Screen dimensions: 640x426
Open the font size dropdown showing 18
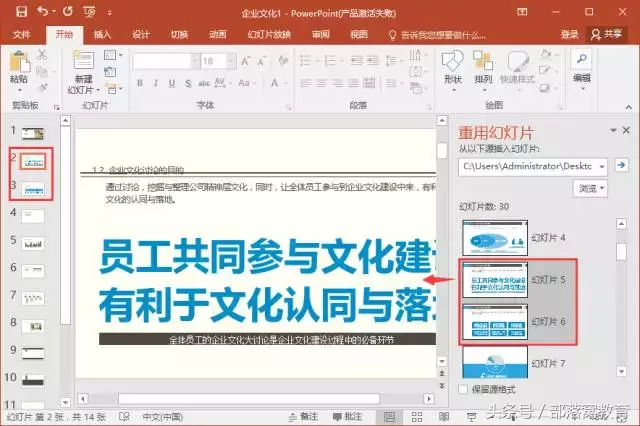pyautogui.click(x=231, y=61)
